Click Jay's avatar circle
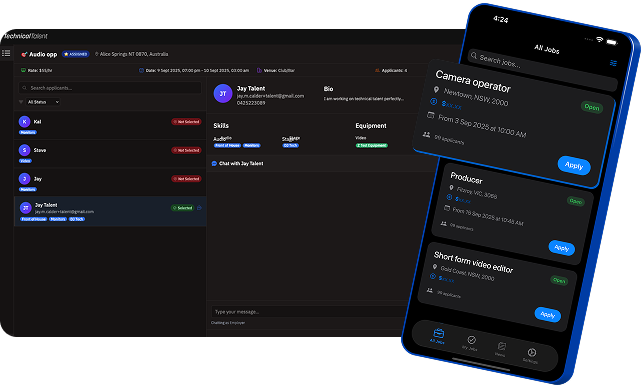 (25, 179)
